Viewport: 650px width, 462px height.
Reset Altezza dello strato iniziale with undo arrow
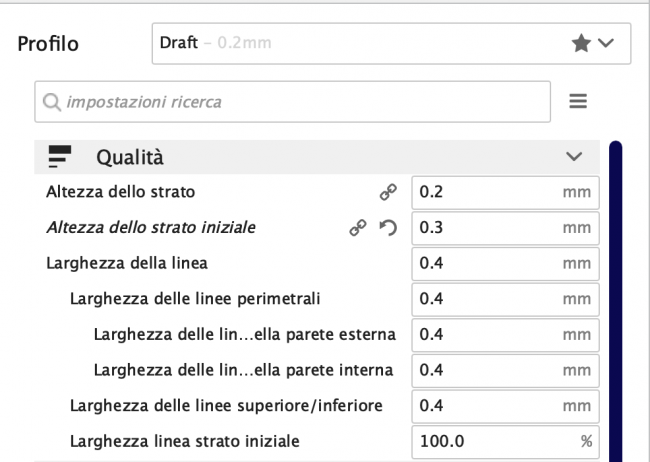point(387,228)
